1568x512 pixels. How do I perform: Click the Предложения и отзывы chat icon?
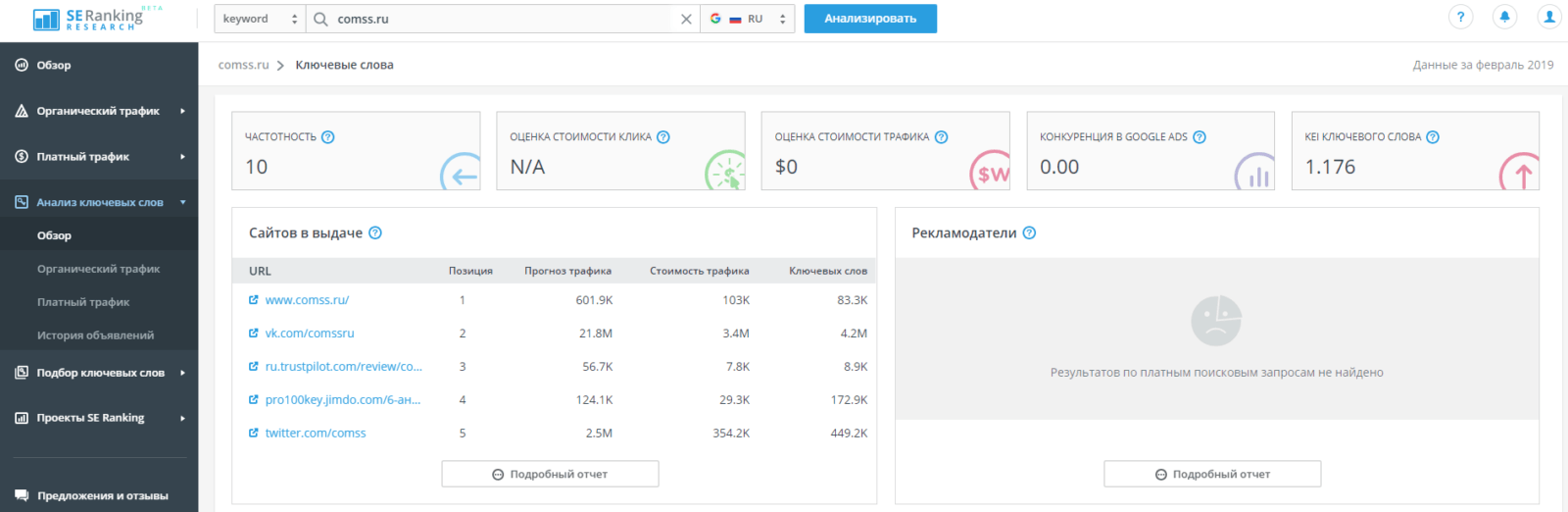[x=22, y=495]
